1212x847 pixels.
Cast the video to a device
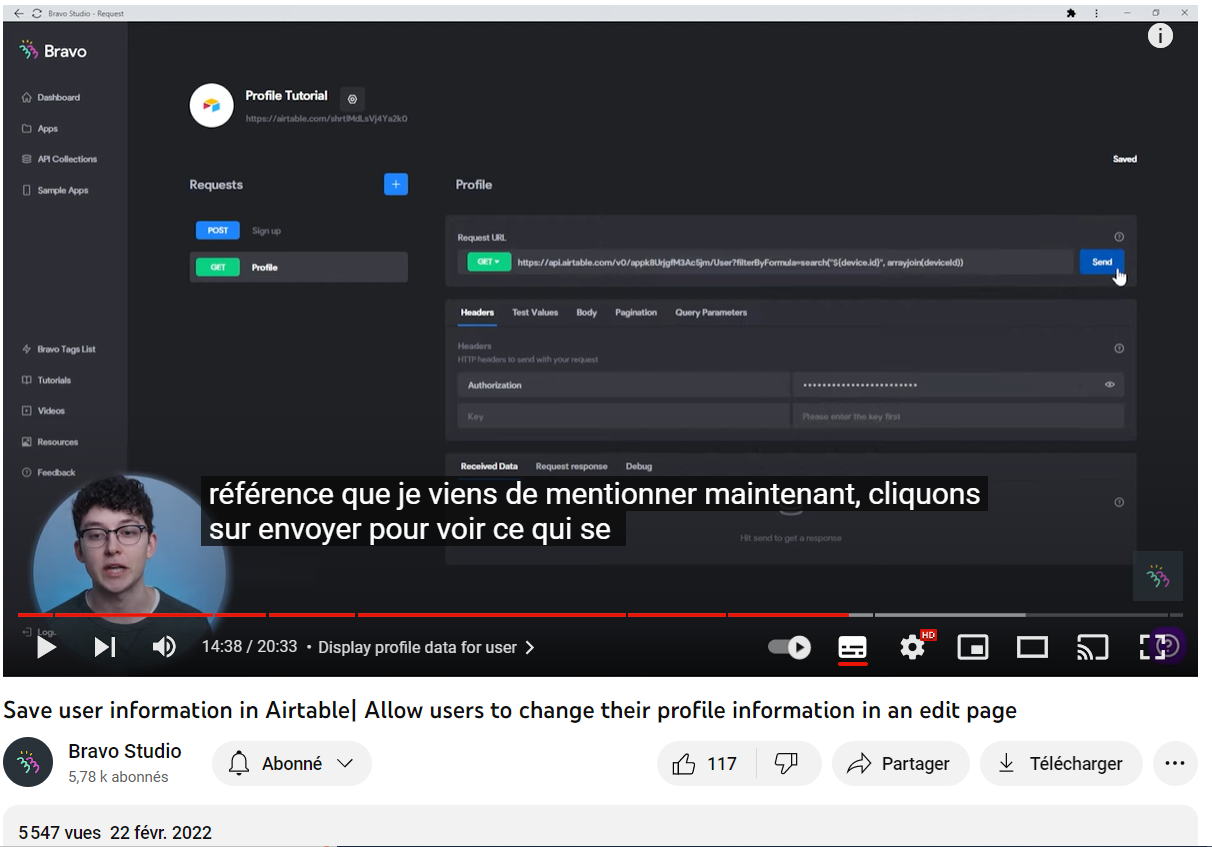1092,647
